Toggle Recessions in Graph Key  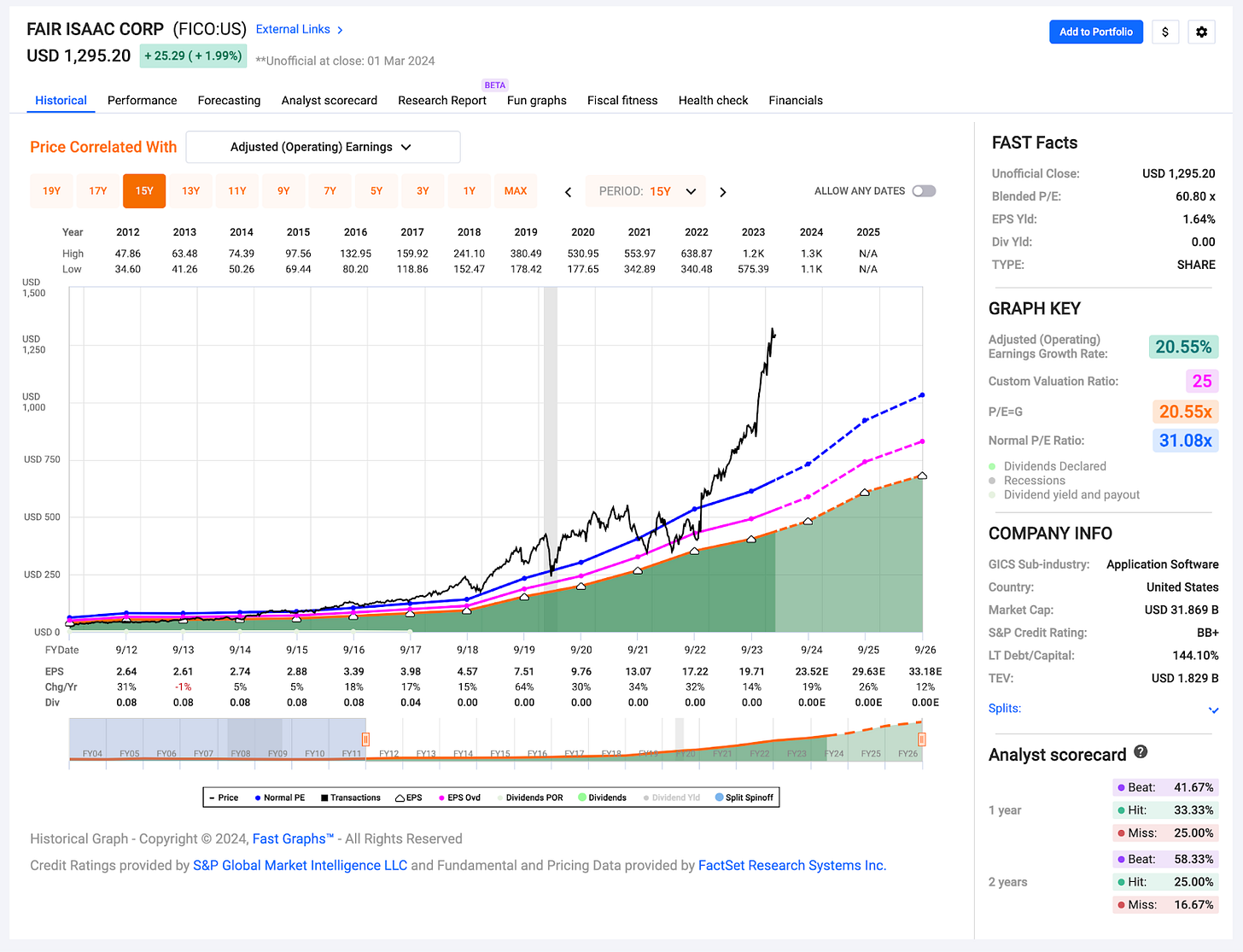[x=1027, y=481]
